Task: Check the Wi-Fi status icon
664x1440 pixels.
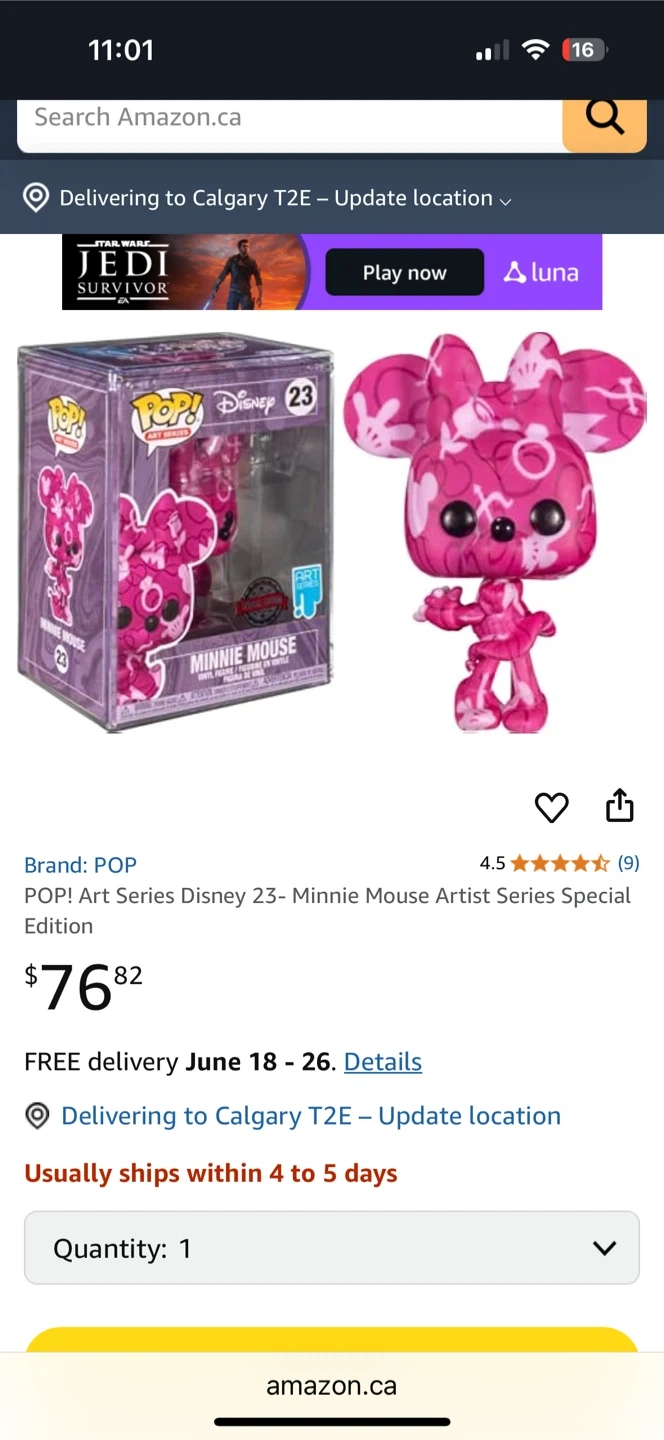Action: click(537, 50)
